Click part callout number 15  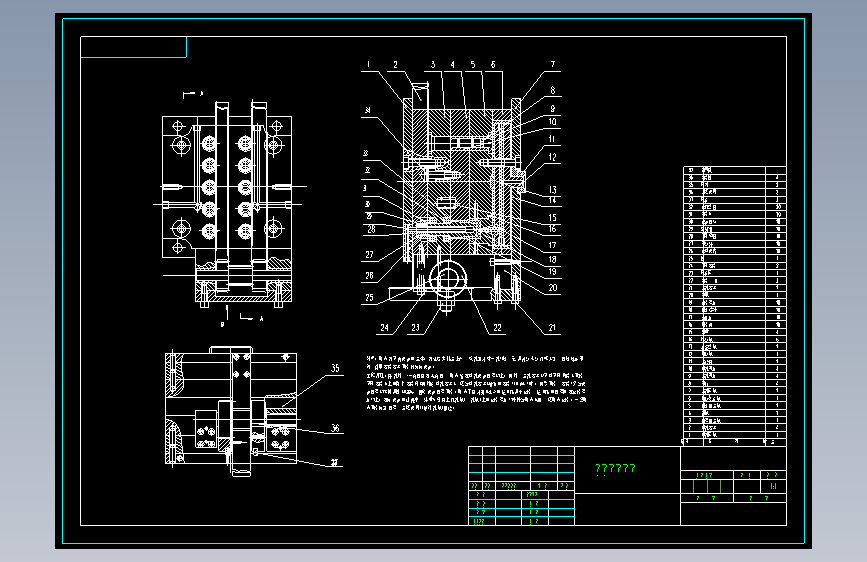[x=552, y=217]
